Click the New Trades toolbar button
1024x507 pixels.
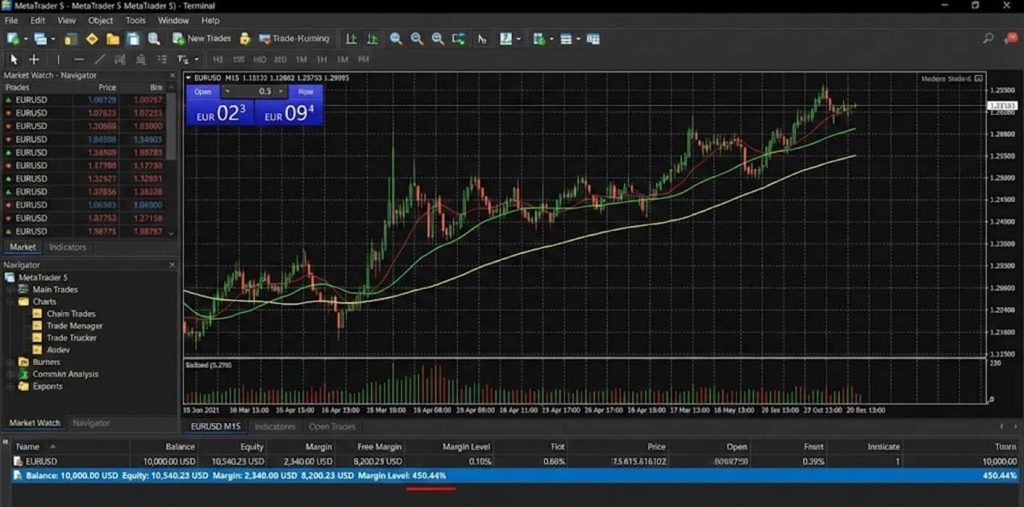point(201,39)
